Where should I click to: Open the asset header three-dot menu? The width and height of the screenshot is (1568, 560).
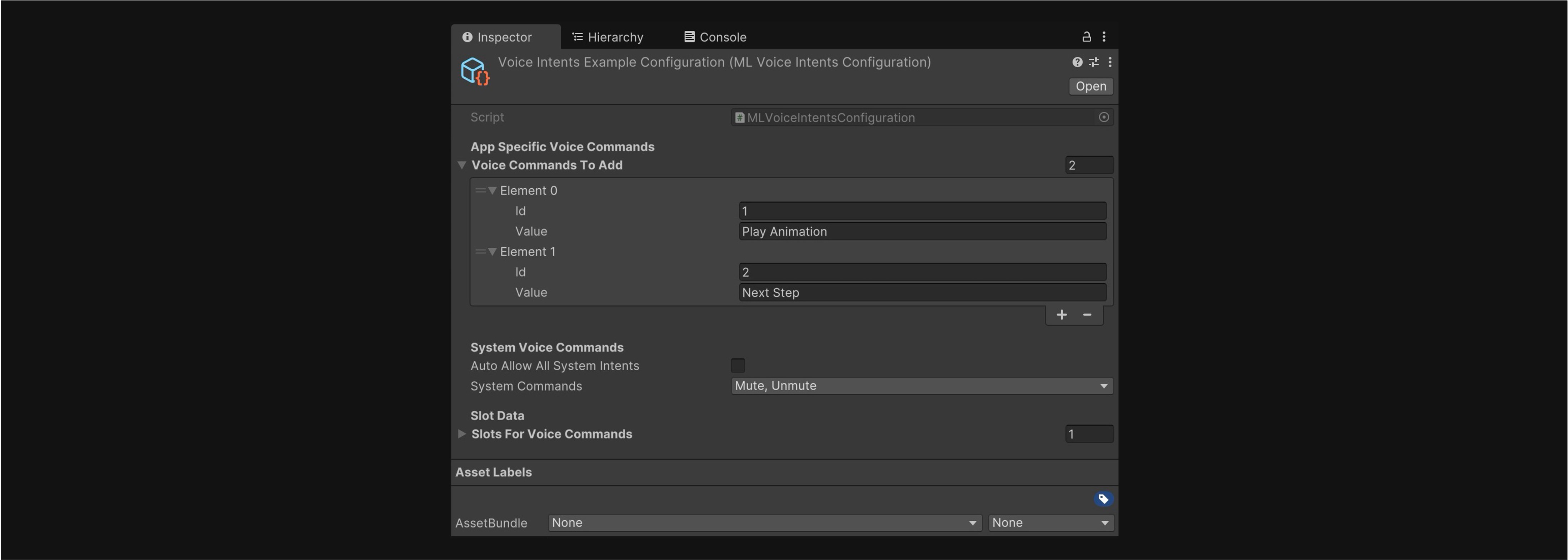tap(1110, 62)
